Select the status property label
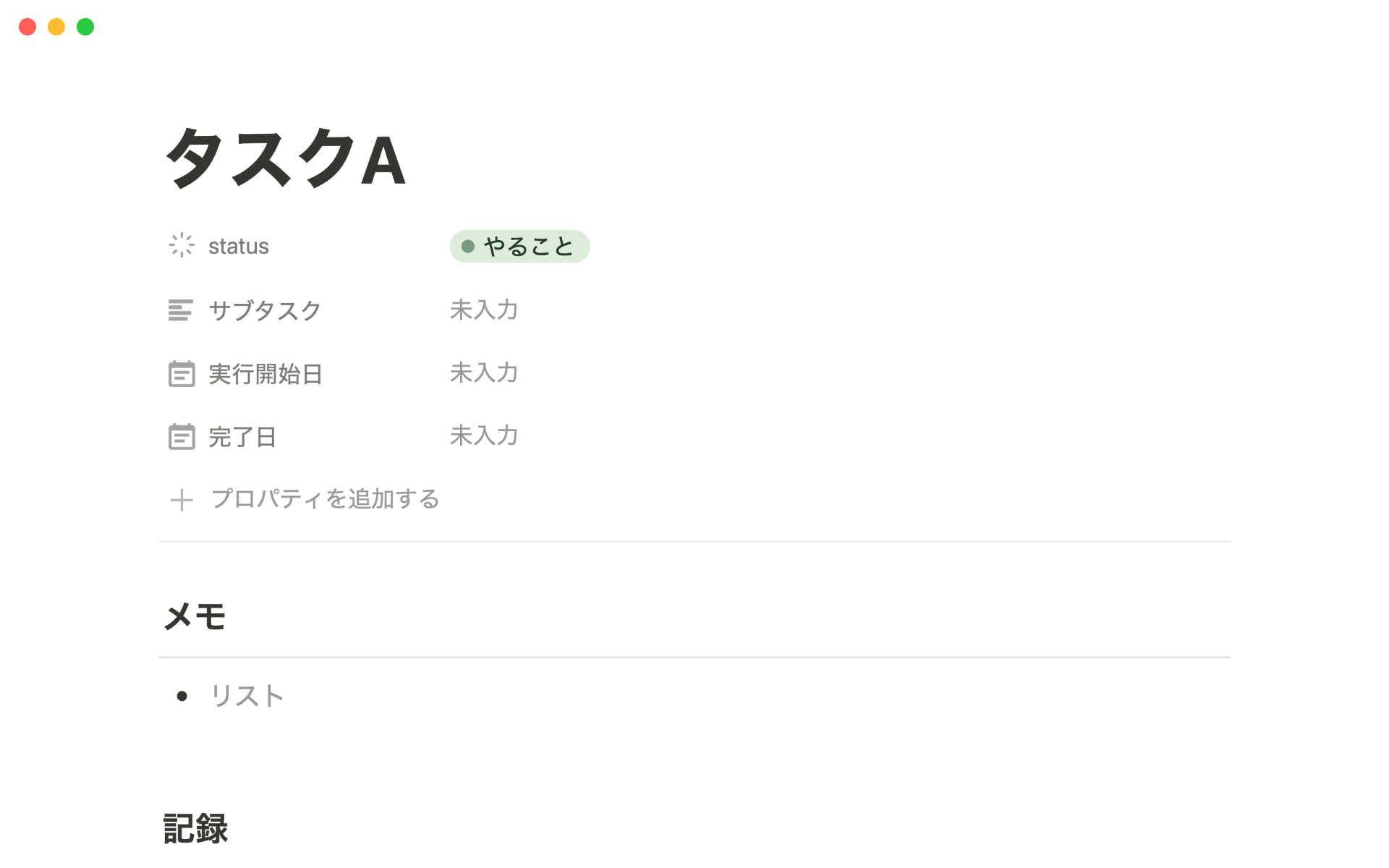This screenshot has width=1389, height=868. click(238, 247)
